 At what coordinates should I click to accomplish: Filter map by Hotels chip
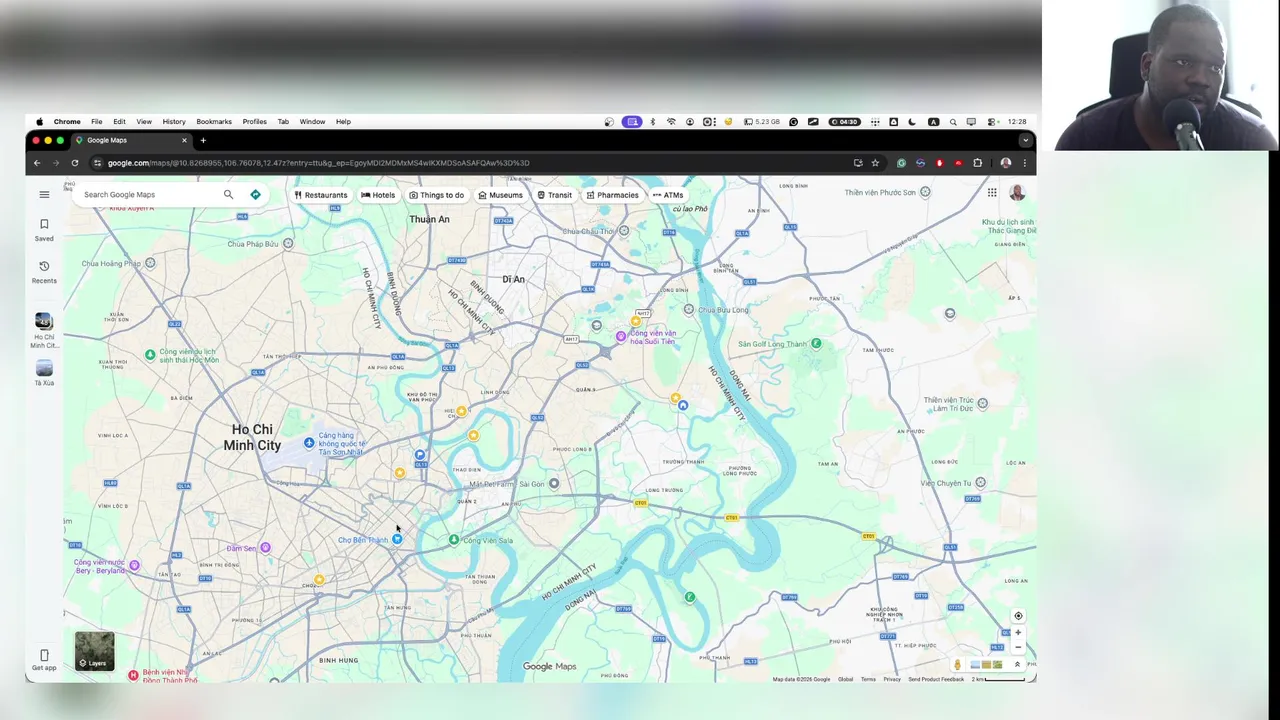[378, 195]
